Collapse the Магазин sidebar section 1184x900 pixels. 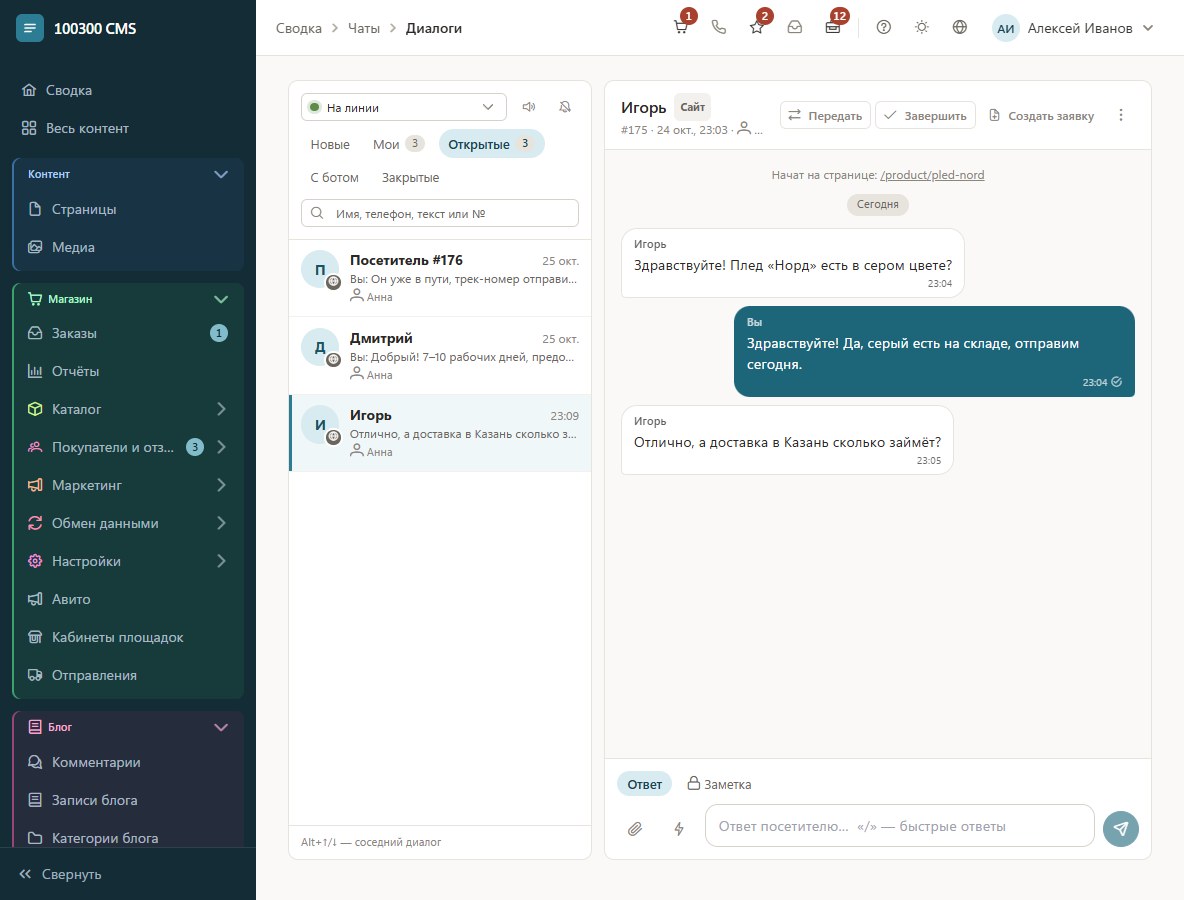pyautogui.click(x=128, y=299)
